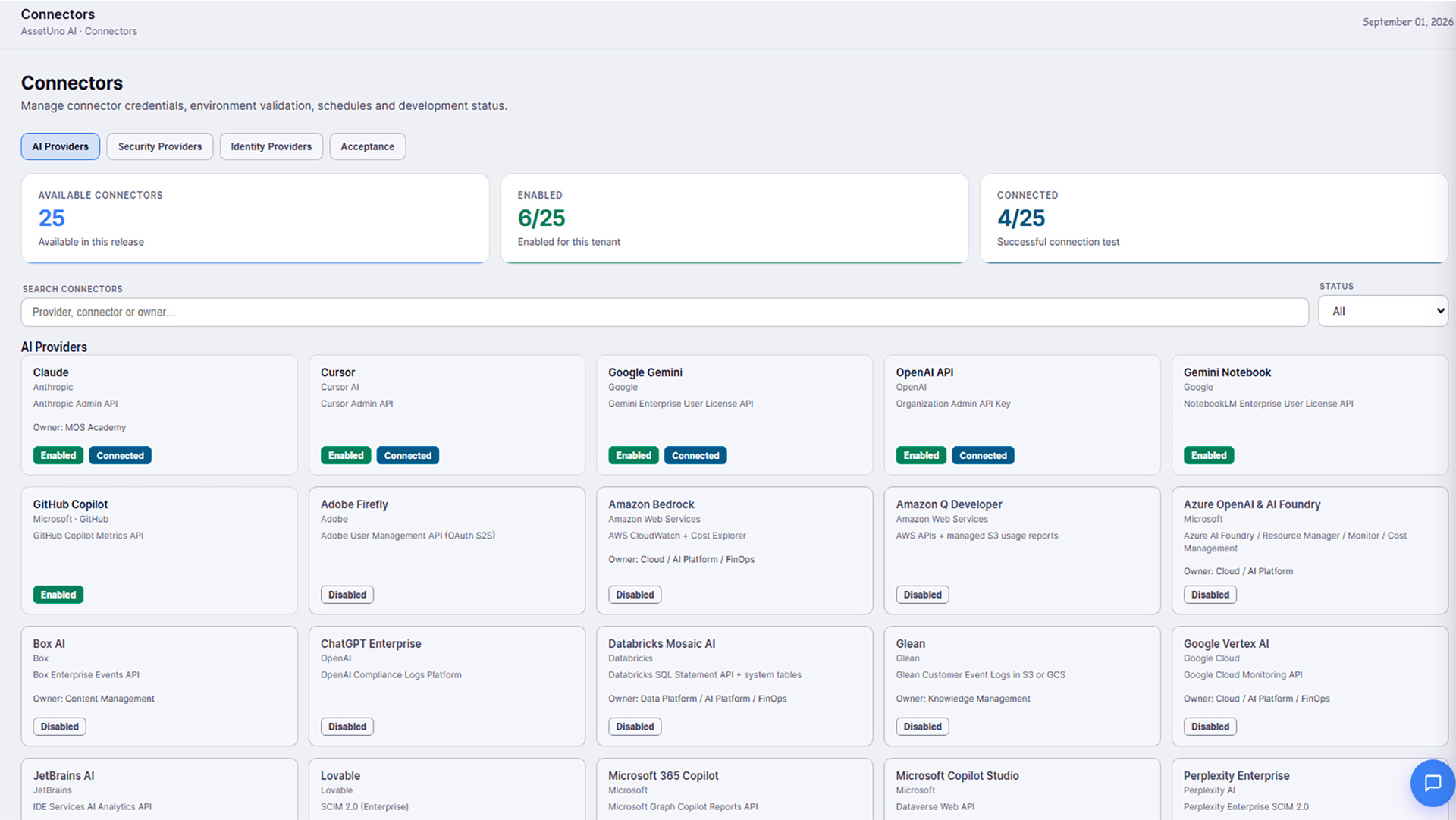
Task: Click the Disabled badge on Amazon Bedrock card
Action: point(635,595)
